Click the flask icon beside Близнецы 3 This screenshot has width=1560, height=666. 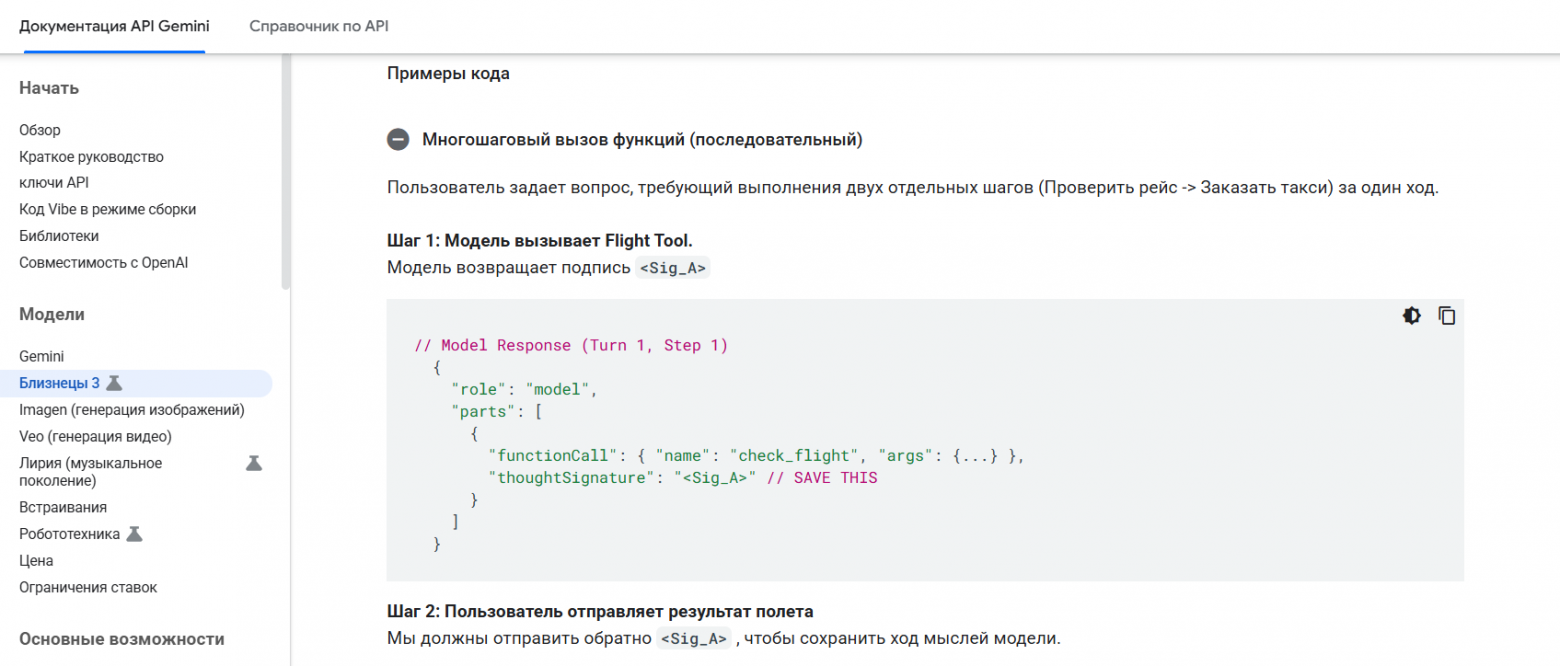point(115,383)
